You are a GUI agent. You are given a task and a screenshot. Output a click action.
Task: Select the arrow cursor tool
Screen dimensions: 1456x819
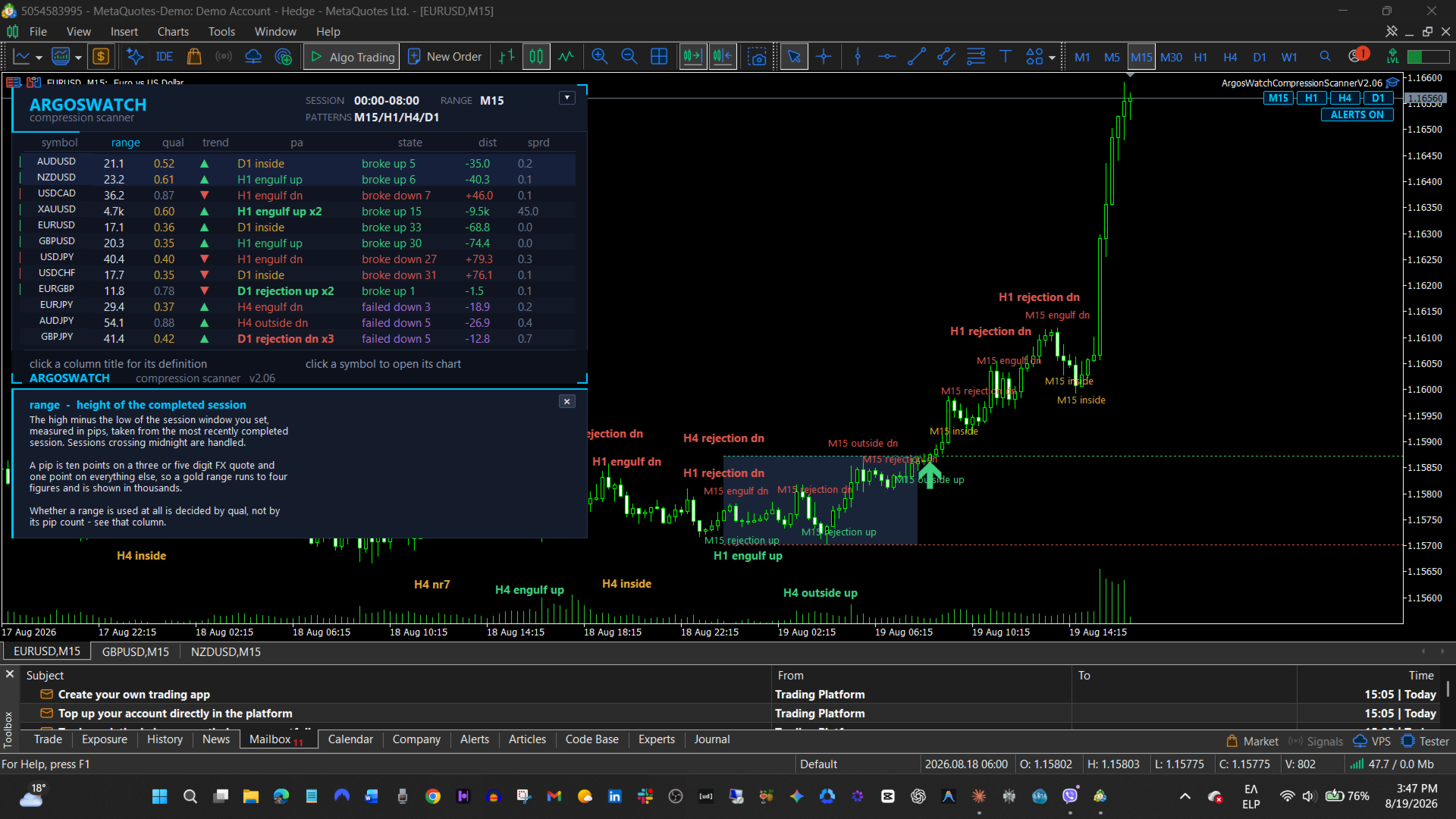pyautogui.click(x=794, y=57)
